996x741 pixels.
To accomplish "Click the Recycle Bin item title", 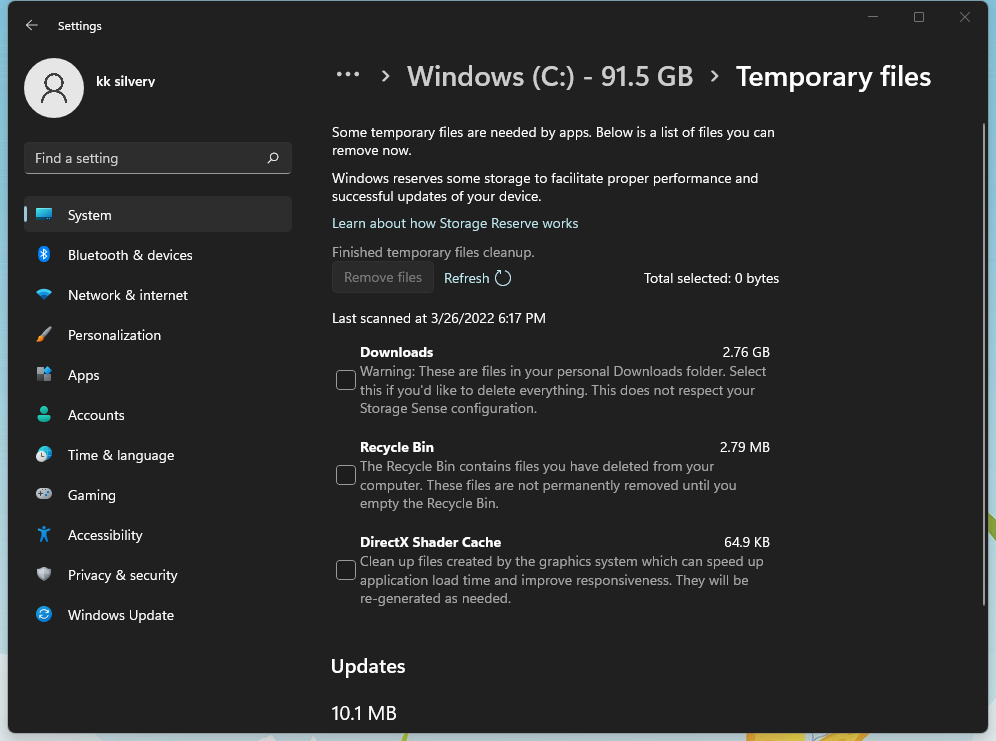I will [397, 447].
